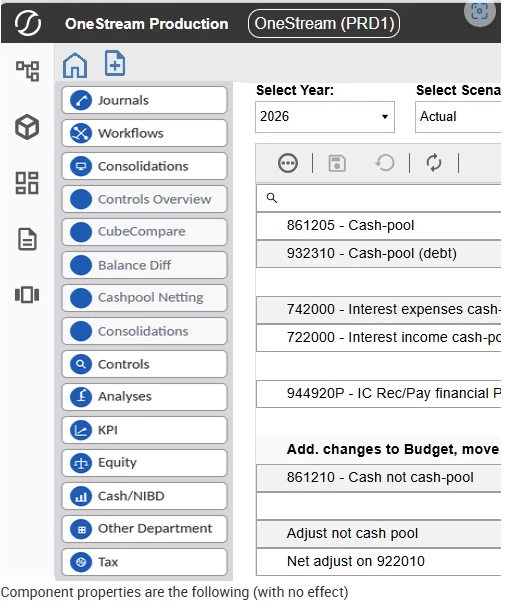Open the Select Scenario Actual dropdown
The width and height of the screenshot is (510, 608).
tap(458, 117)
